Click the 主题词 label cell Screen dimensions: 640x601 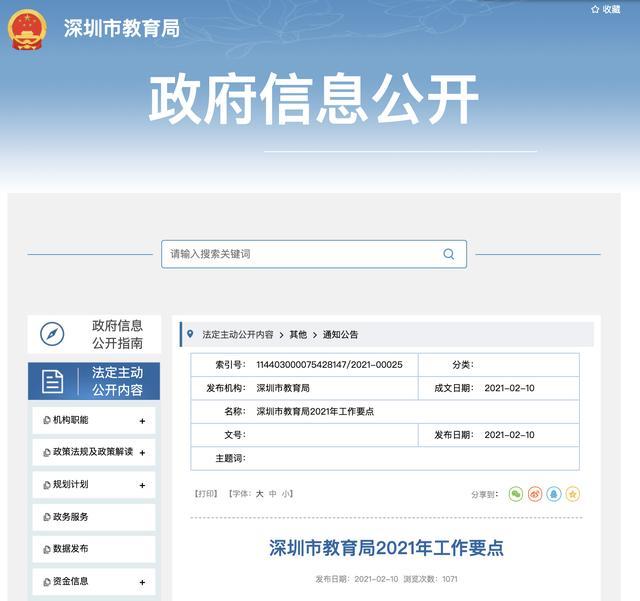(231, 458)
